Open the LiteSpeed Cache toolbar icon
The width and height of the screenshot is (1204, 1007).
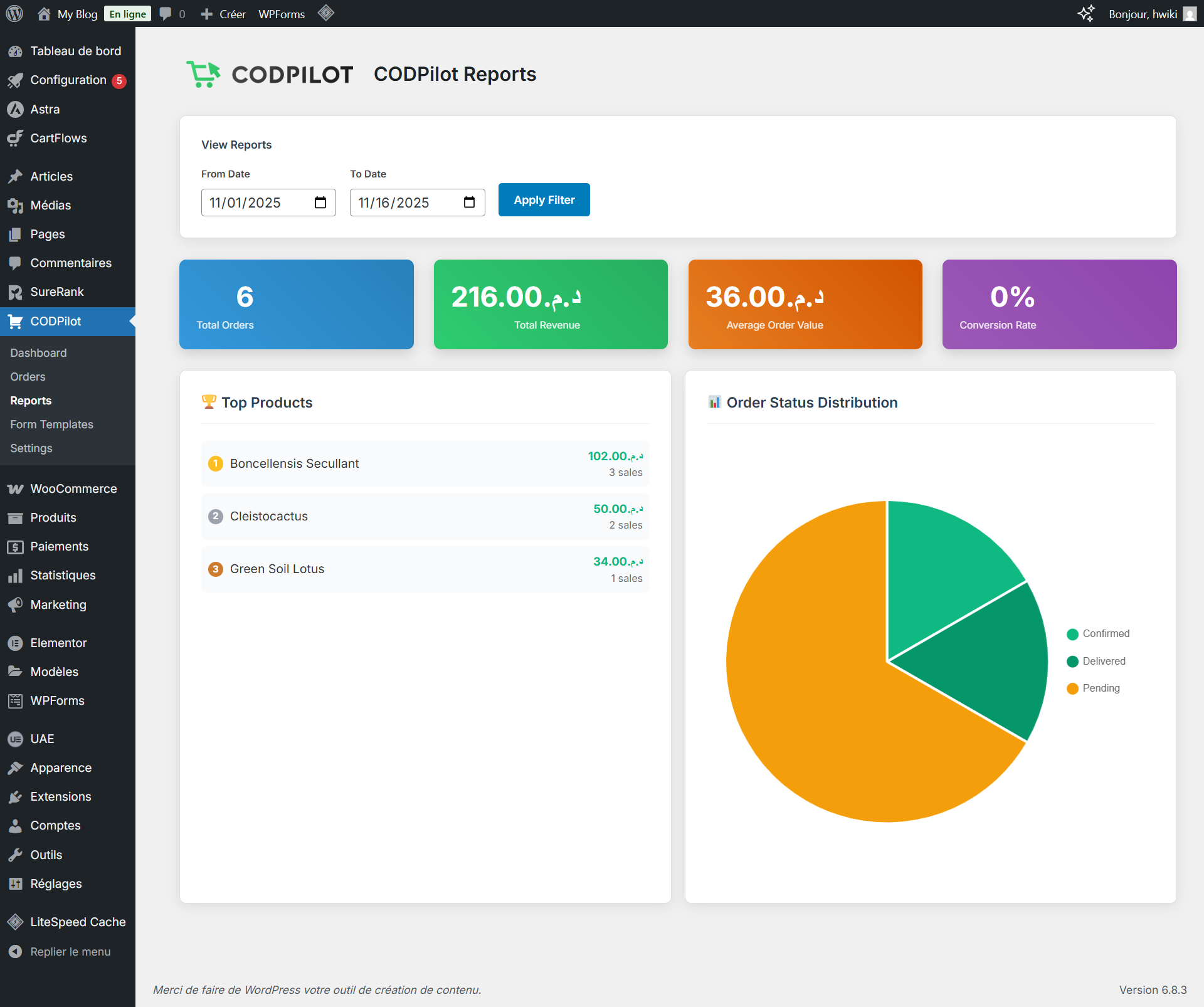click(325, 13)
